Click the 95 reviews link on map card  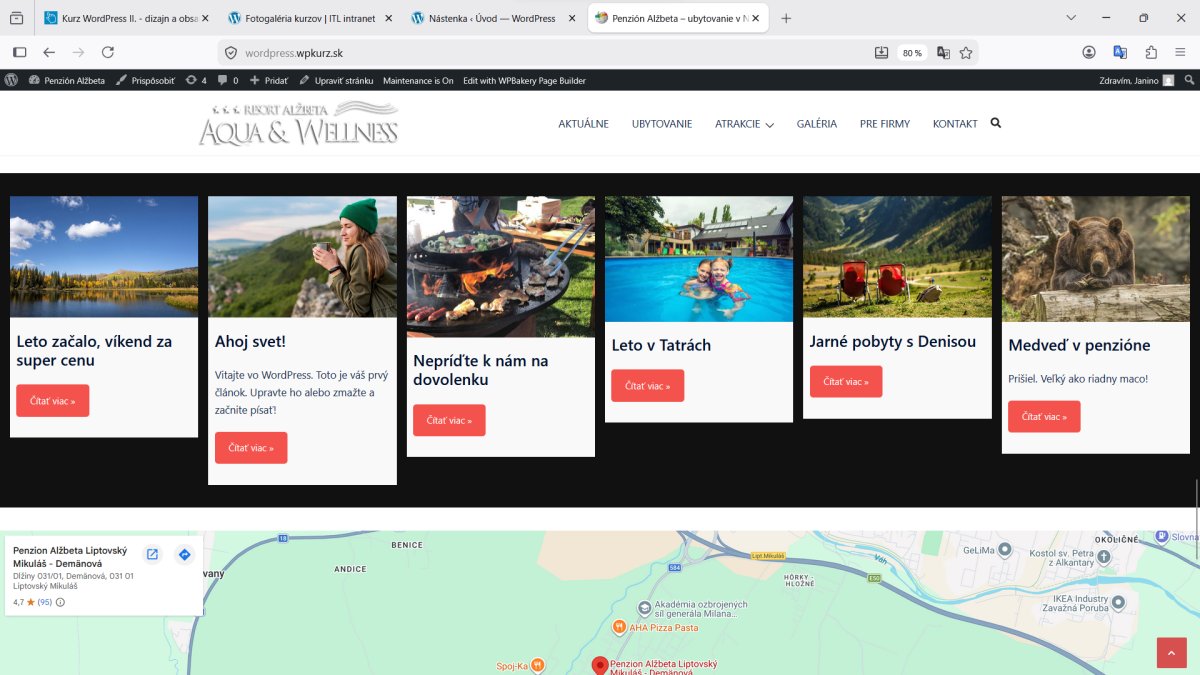(45, 602)
